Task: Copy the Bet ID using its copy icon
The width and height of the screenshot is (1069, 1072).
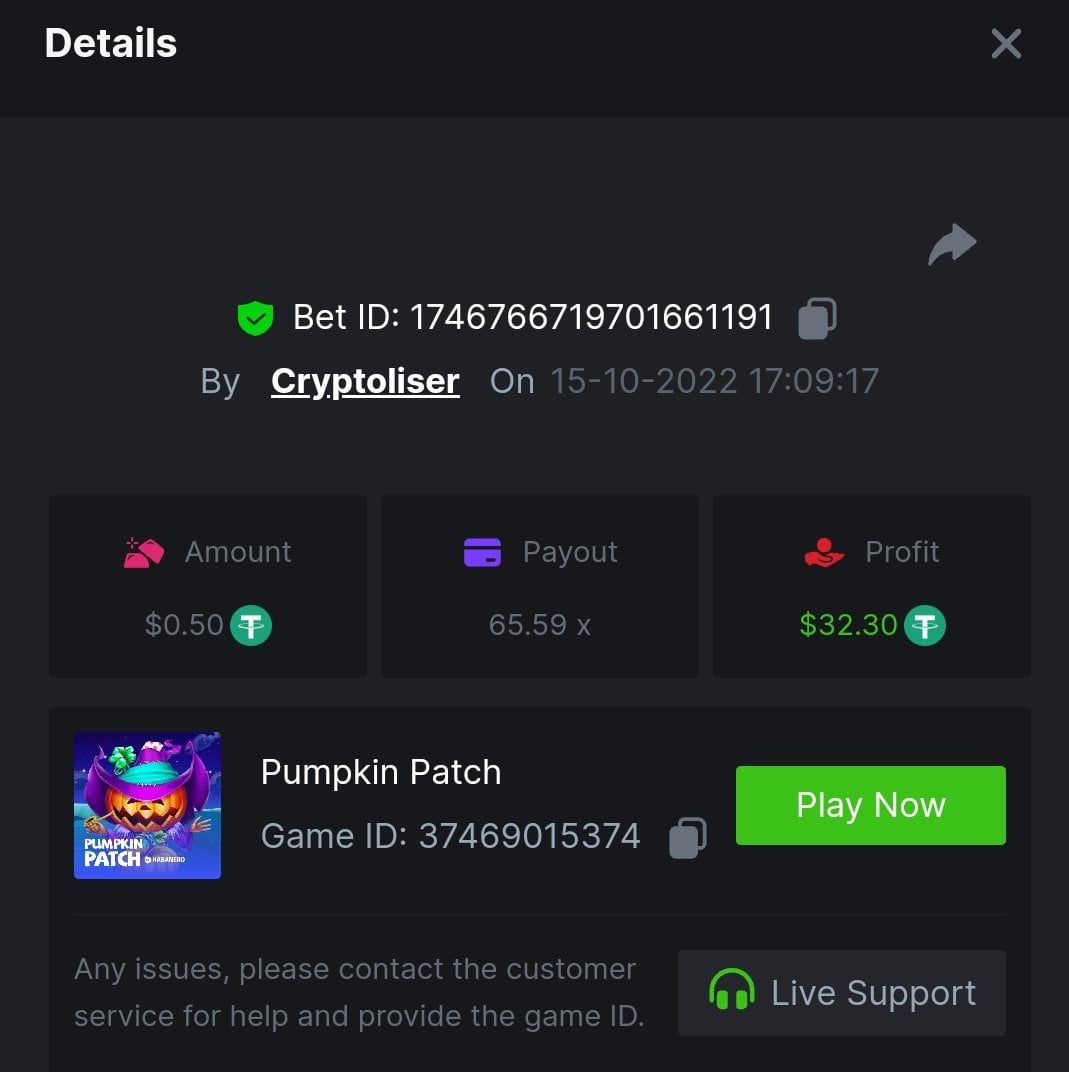Action: [817, 319]
